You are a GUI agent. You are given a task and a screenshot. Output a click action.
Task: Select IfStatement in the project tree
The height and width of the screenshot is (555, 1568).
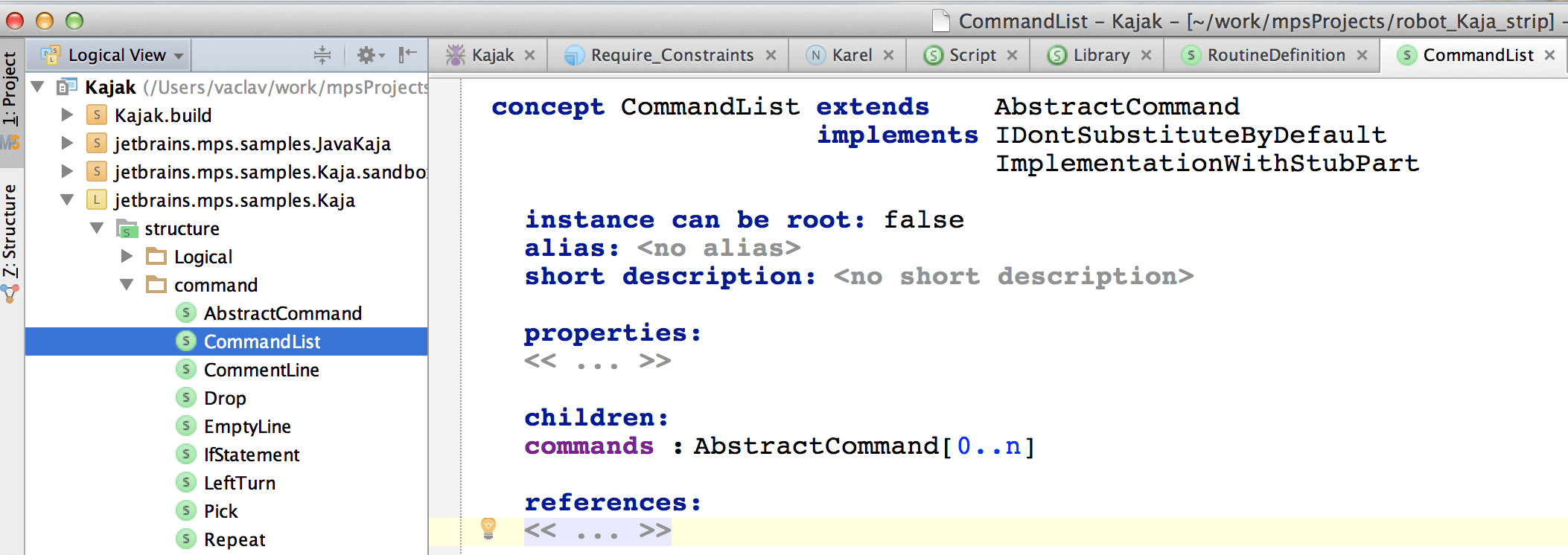[x=251, y=455]
